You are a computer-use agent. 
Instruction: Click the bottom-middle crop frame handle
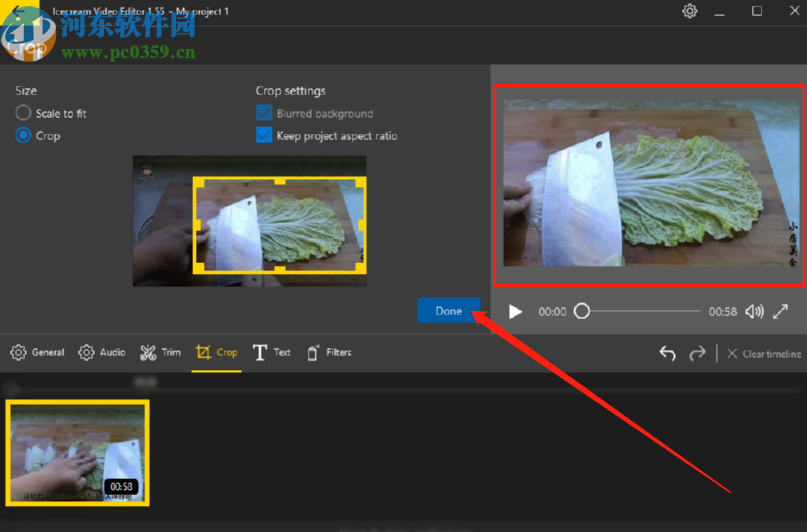(279, 270)
